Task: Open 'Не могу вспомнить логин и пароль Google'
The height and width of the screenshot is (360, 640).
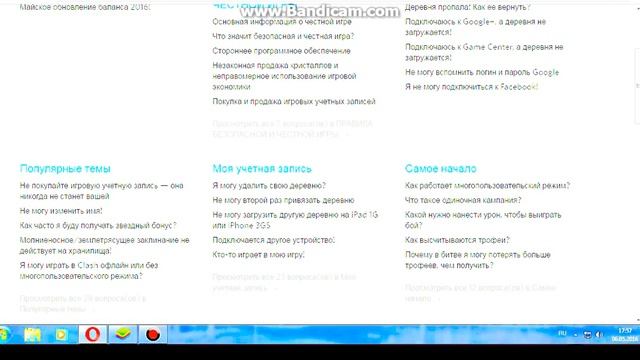Action: coord(482,72)
